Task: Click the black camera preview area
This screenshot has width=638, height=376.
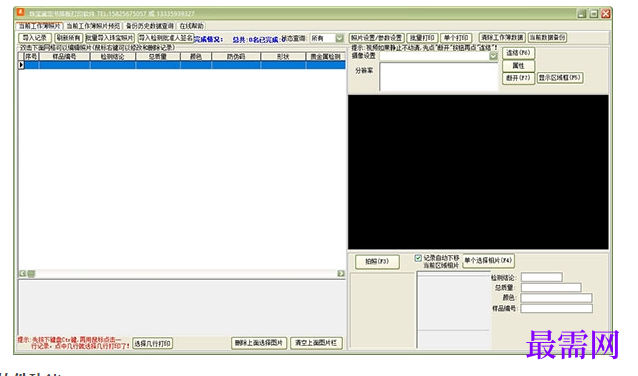Action: point(478,172)
